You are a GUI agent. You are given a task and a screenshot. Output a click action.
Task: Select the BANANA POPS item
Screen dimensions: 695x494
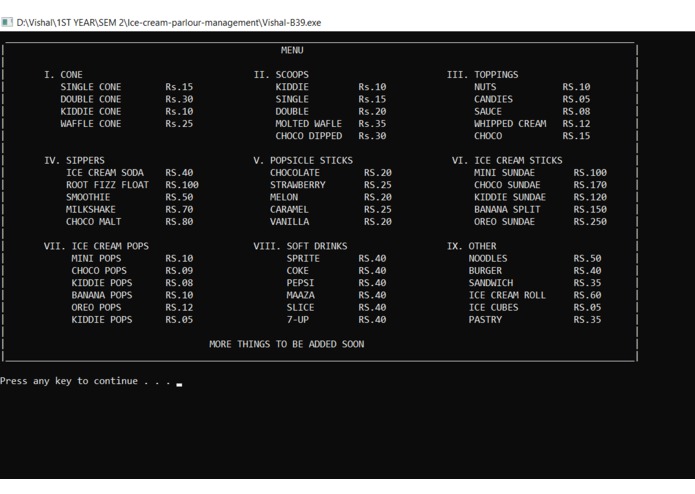[x=102, y=296]
